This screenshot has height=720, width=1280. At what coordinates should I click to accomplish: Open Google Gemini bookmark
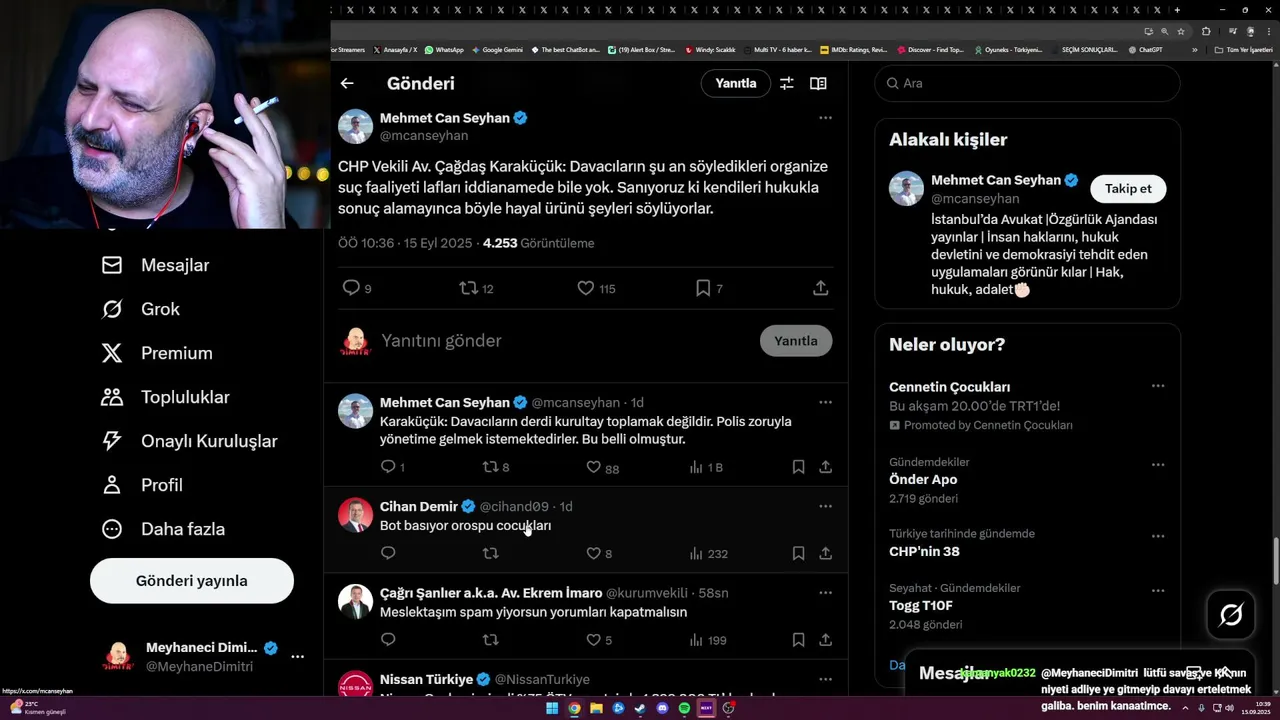click(x=497, y=49)
